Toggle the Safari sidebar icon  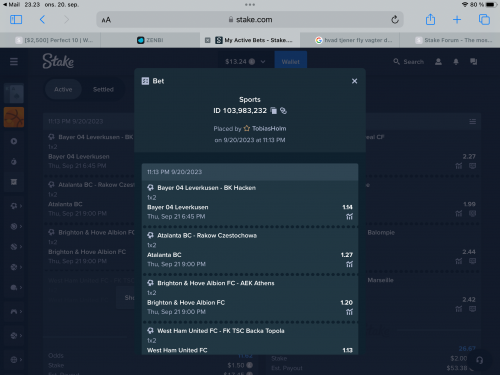16,20
